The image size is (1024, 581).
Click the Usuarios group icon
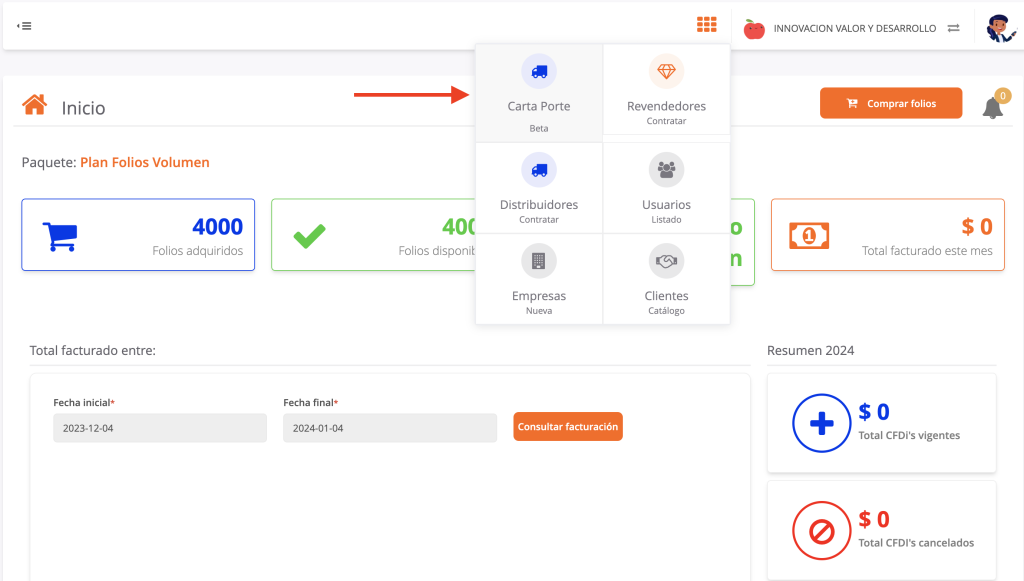666,170
